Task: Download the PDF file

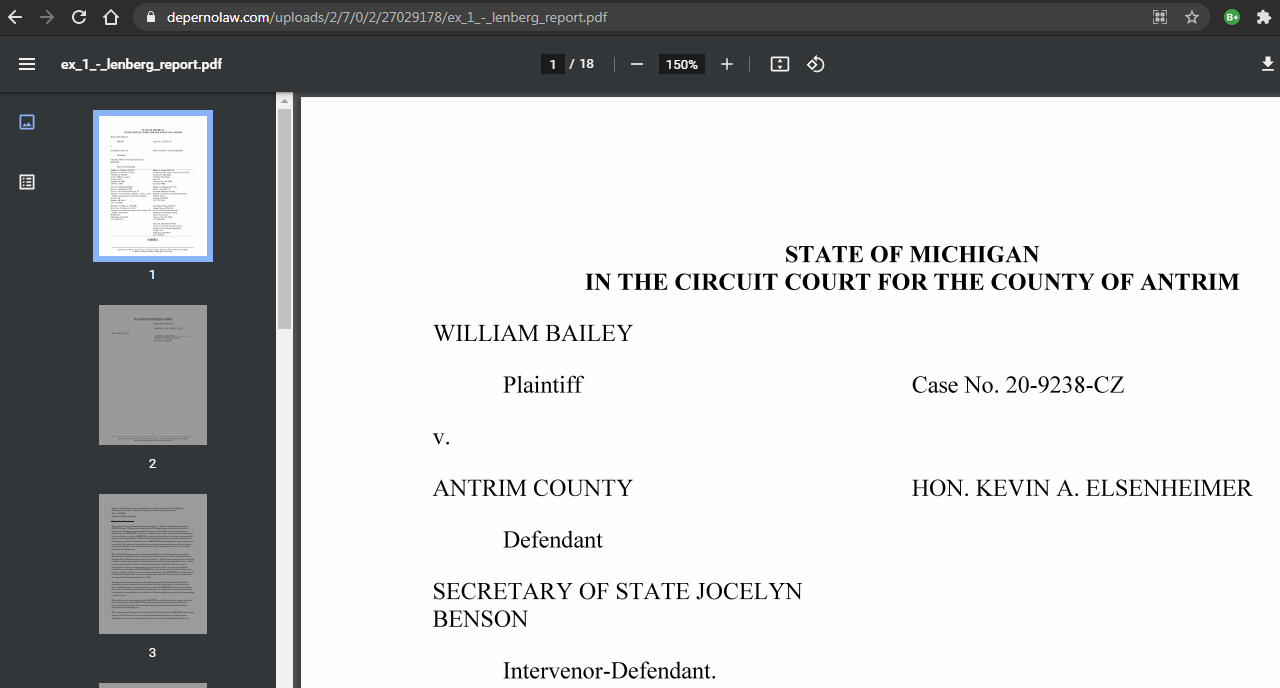Action: click(1269, 64)
